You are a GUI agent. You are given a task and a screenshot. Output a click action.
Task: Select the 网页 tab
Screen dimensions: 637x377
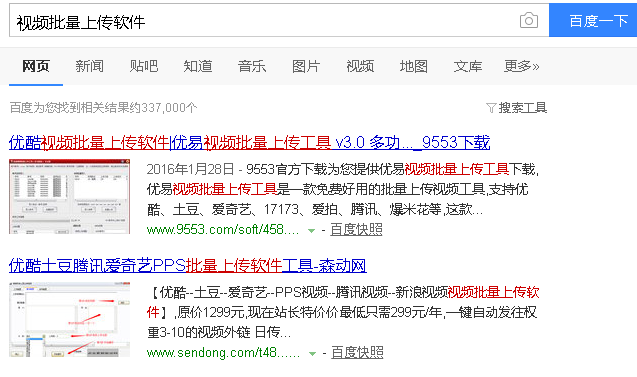click(36, 66)
